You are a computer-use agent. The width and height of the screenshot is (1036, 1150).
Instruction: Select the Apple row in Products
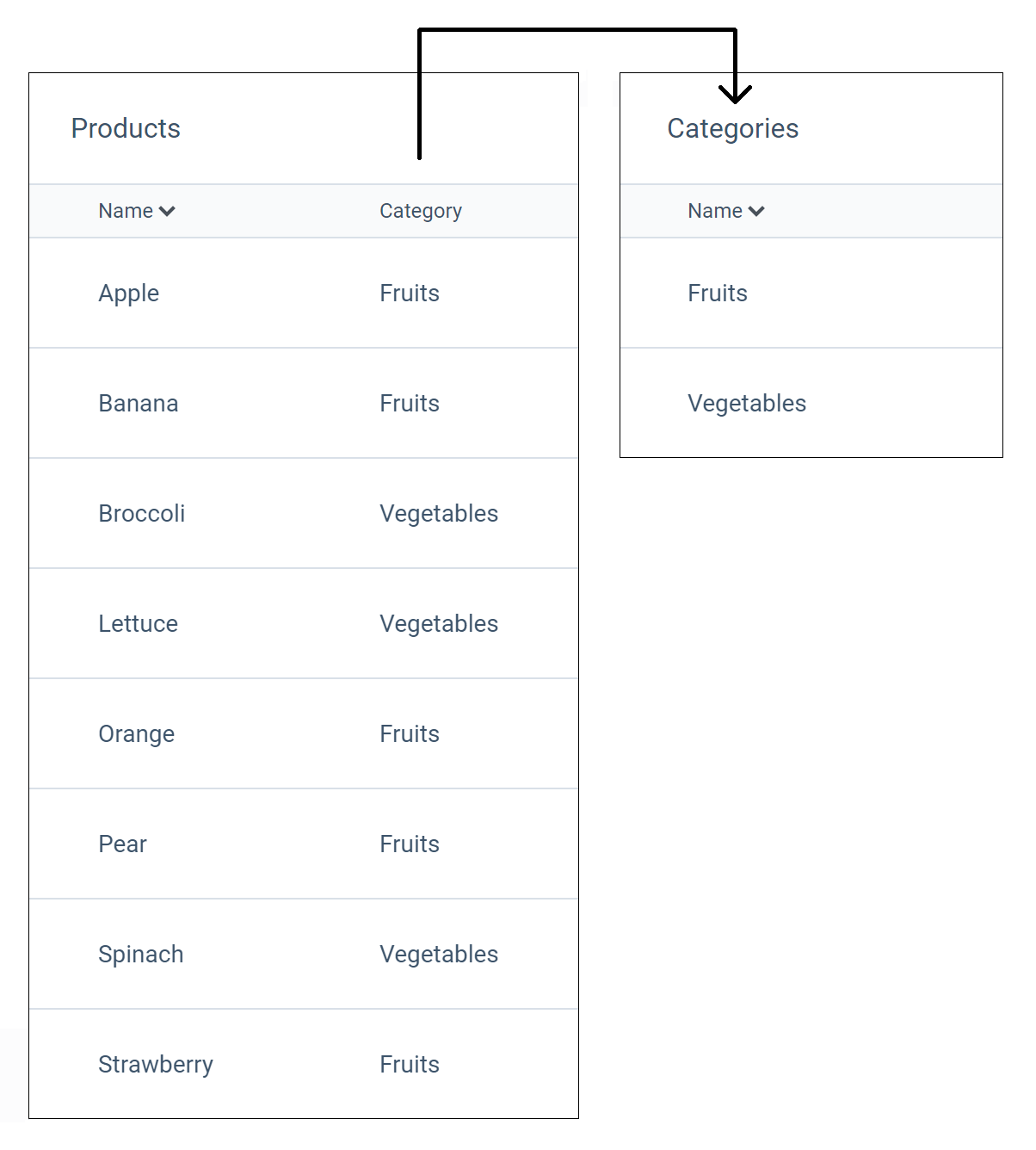tap(128, 293)
